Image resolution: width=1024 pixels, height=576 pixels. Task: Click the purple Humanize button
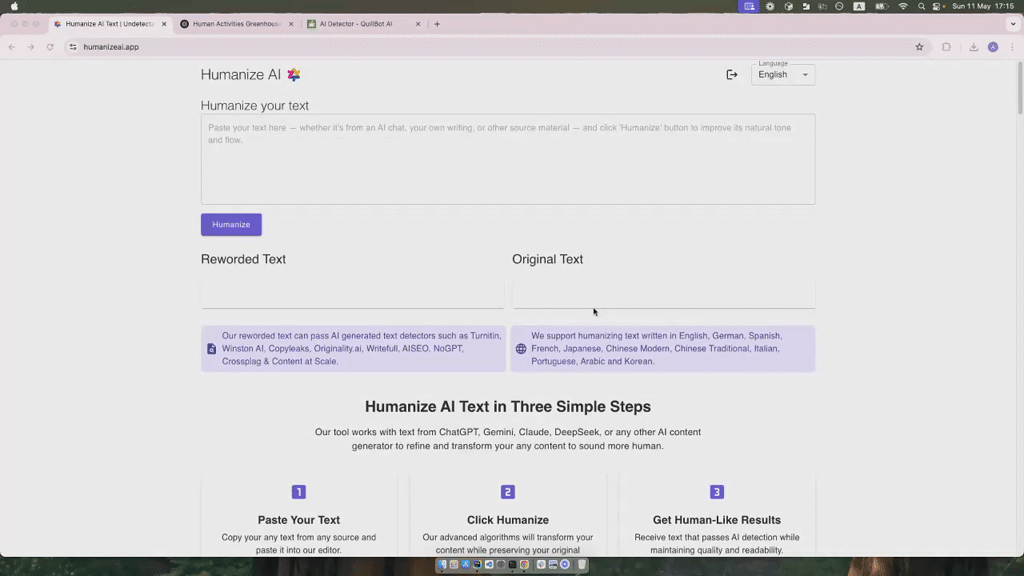231,225
